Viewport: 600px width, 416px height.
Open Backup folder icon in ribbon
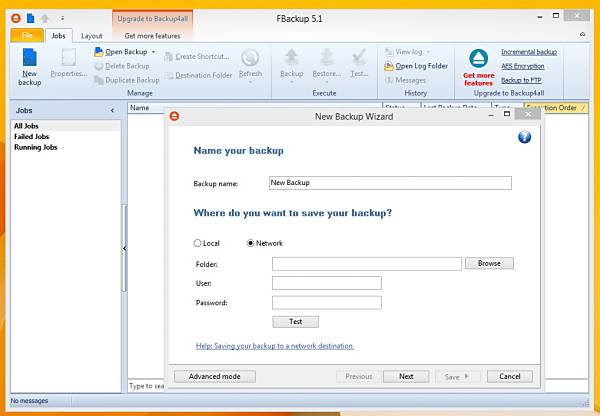point(99,52)
